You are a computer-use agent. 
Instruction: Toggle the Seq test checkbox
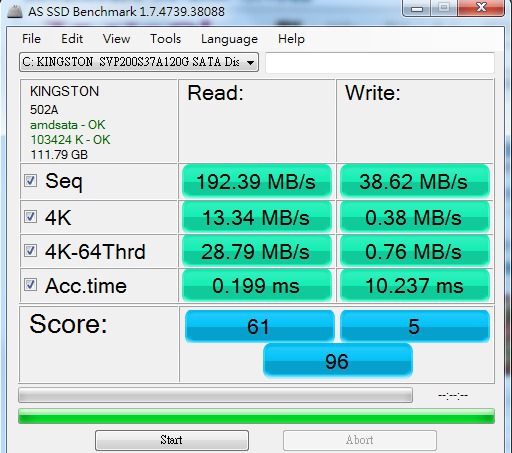click(x=30, y=181)
